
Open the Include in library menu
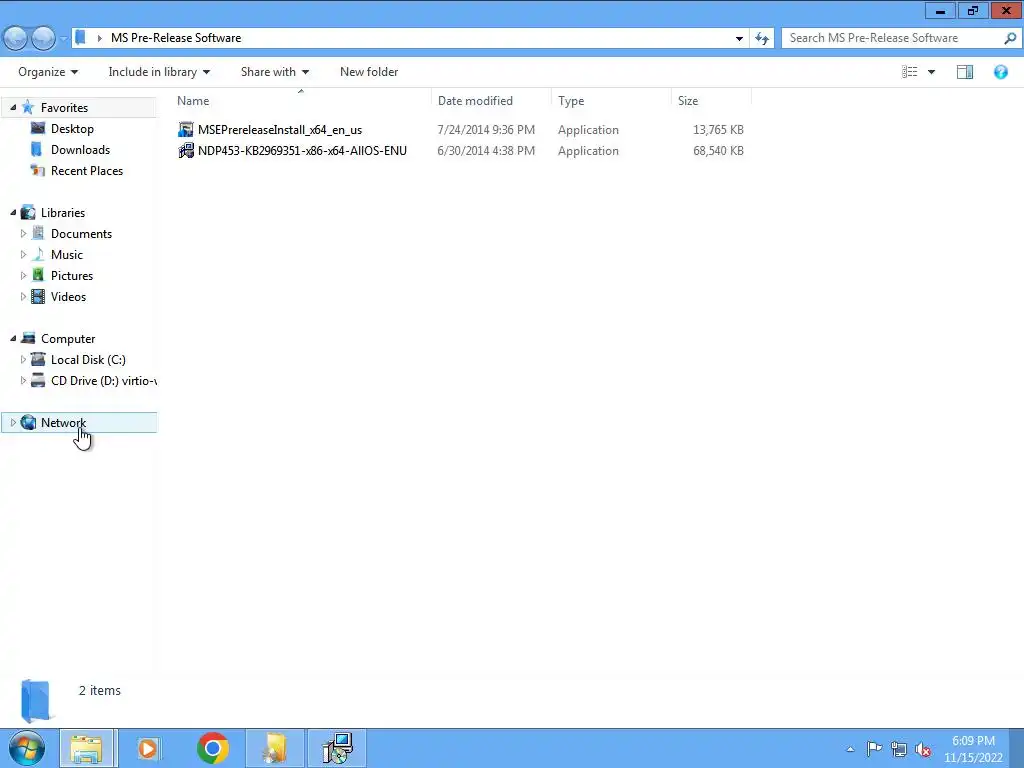point(159,72)
